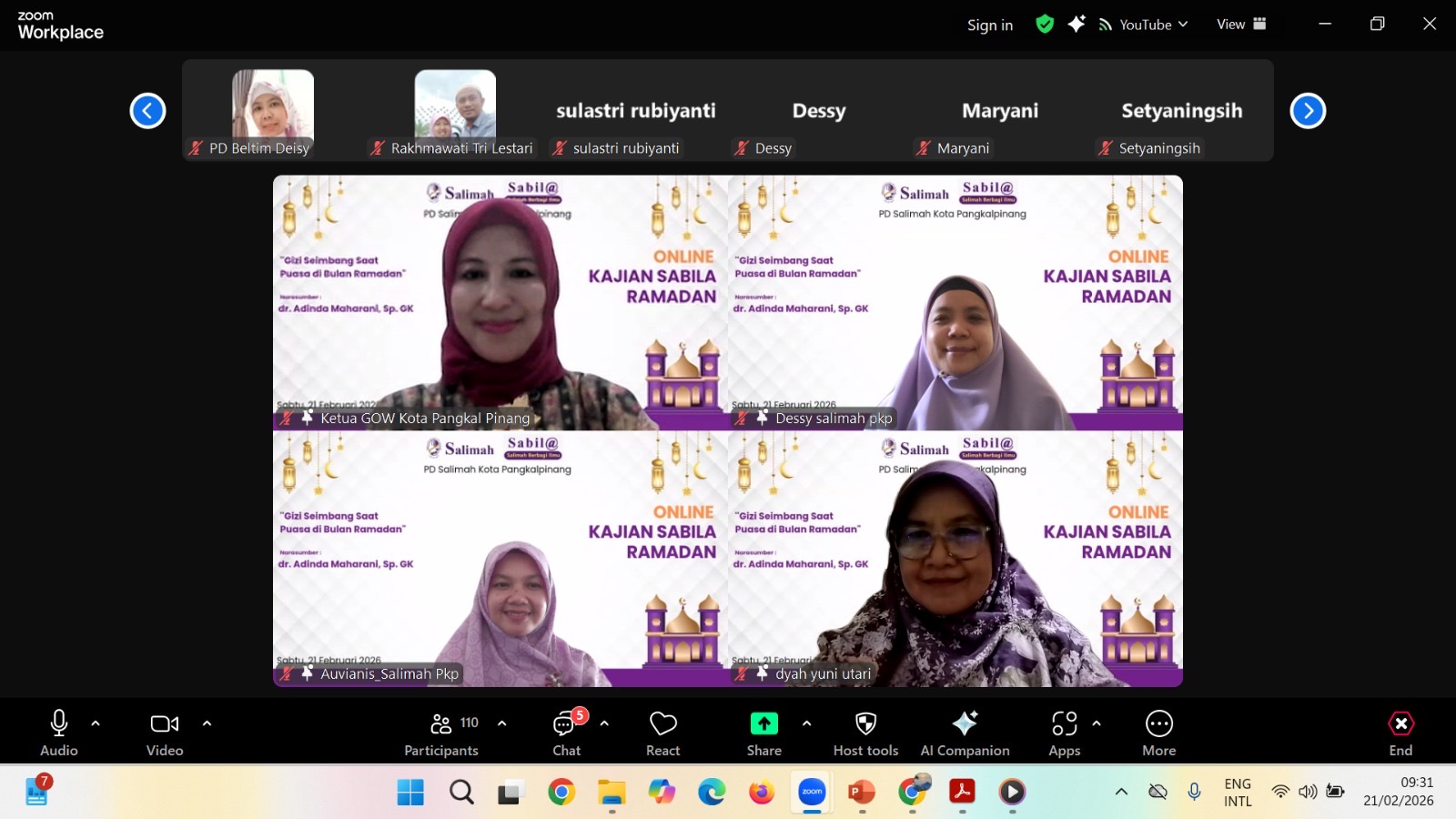Launch AI Companion
Viewport: 1456px width, 819px height.
click(x=965, y=733)
